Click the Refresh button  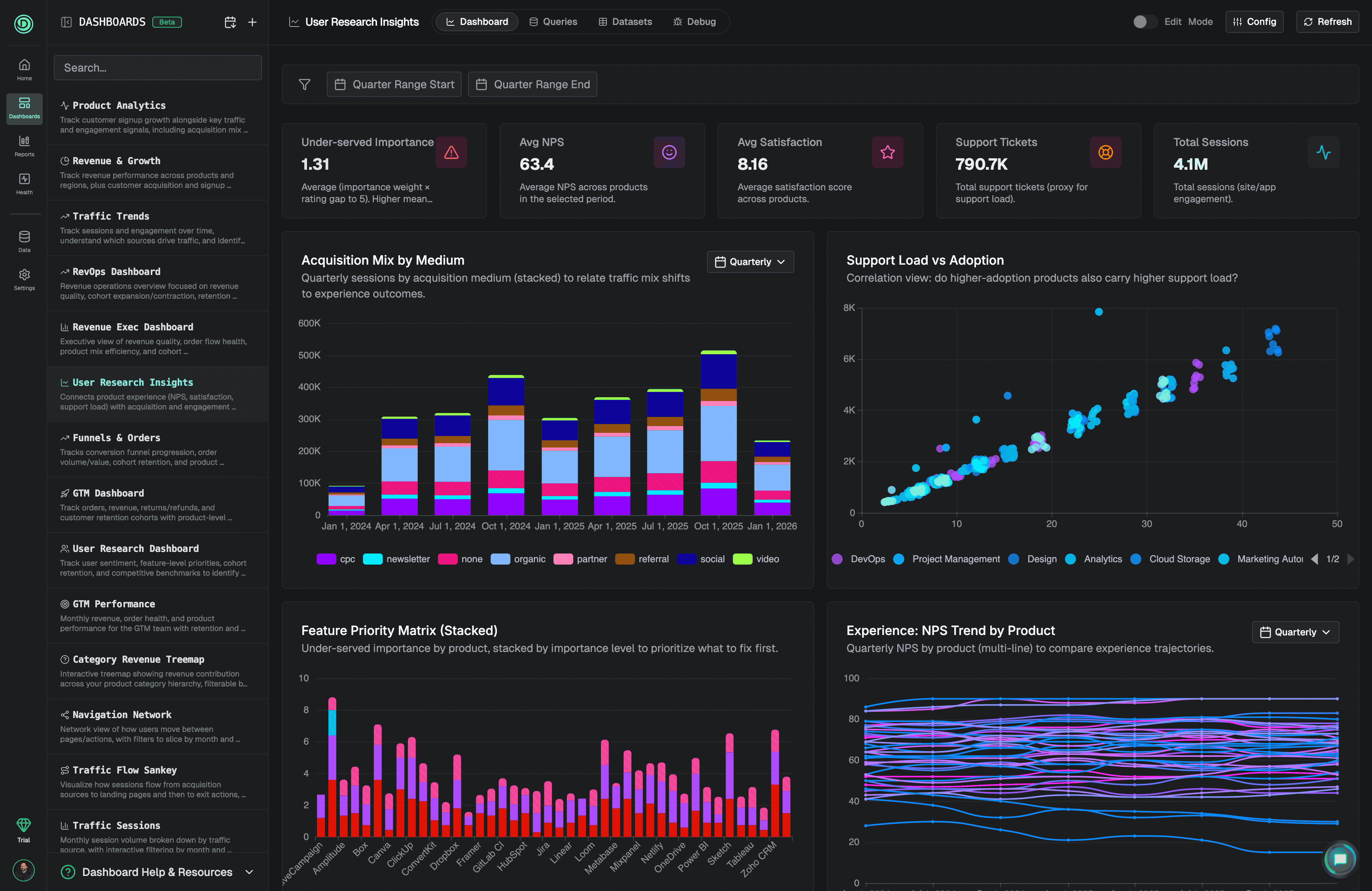pyautogui.click(x=1327, y=22)
